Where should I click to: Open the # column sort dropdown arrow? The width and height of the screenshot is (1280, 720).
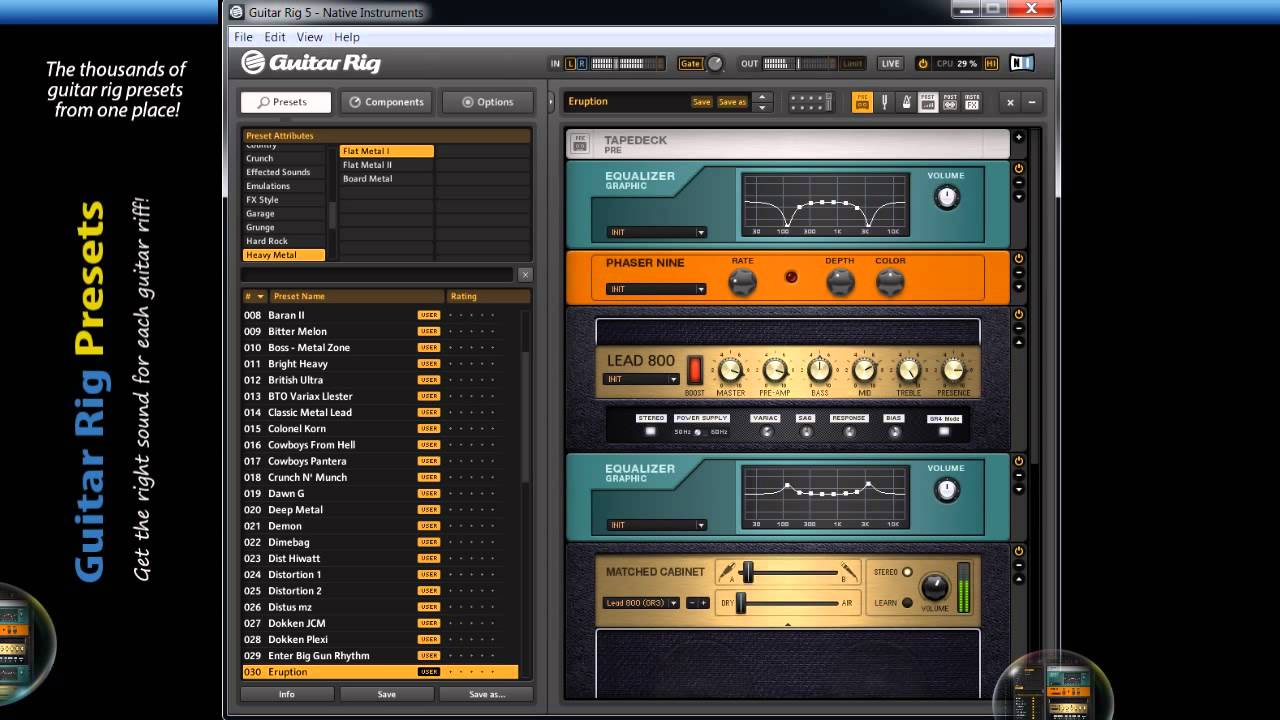point(261,296)
